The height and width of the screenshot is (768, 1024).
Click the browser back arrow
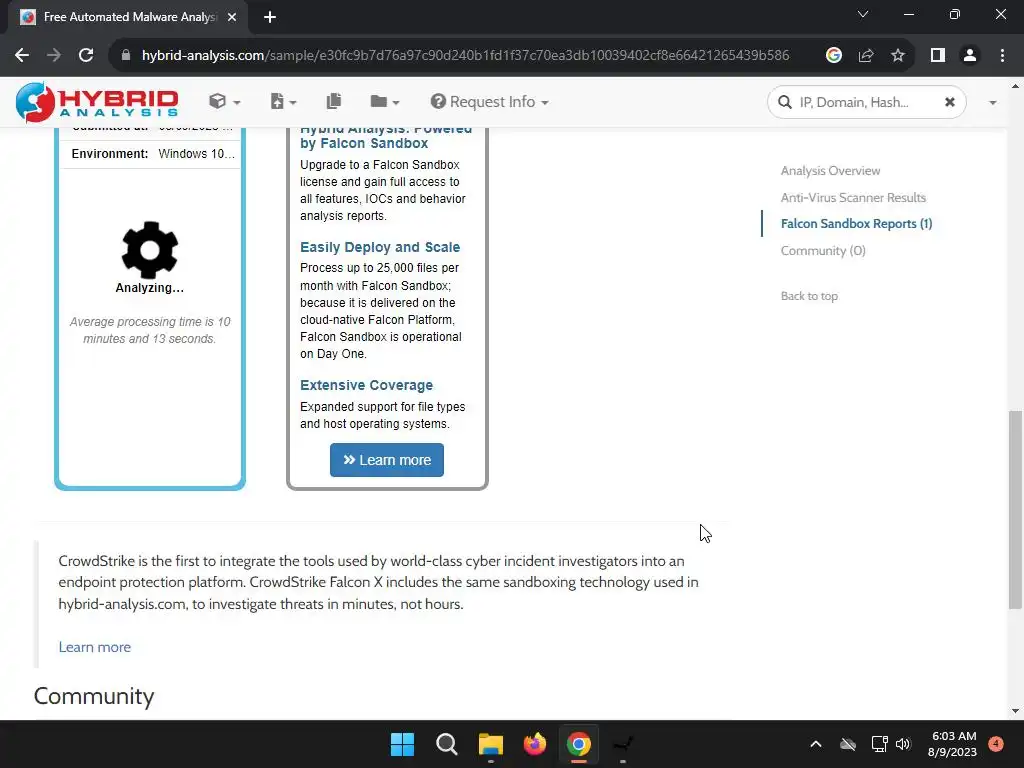(22, 55)
